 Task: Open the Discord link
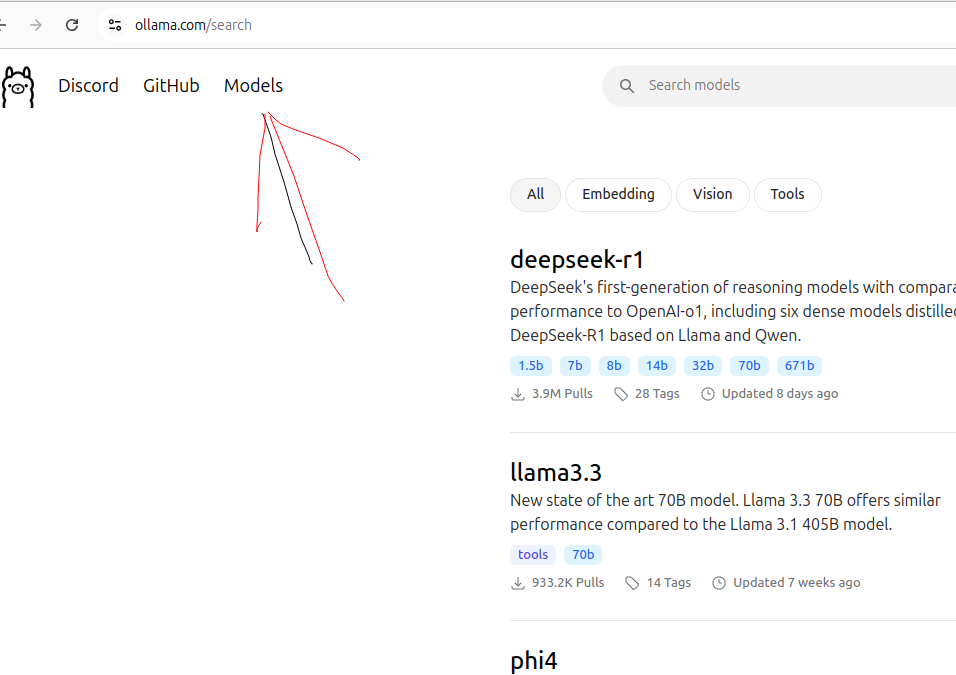(x=88, y=85)
